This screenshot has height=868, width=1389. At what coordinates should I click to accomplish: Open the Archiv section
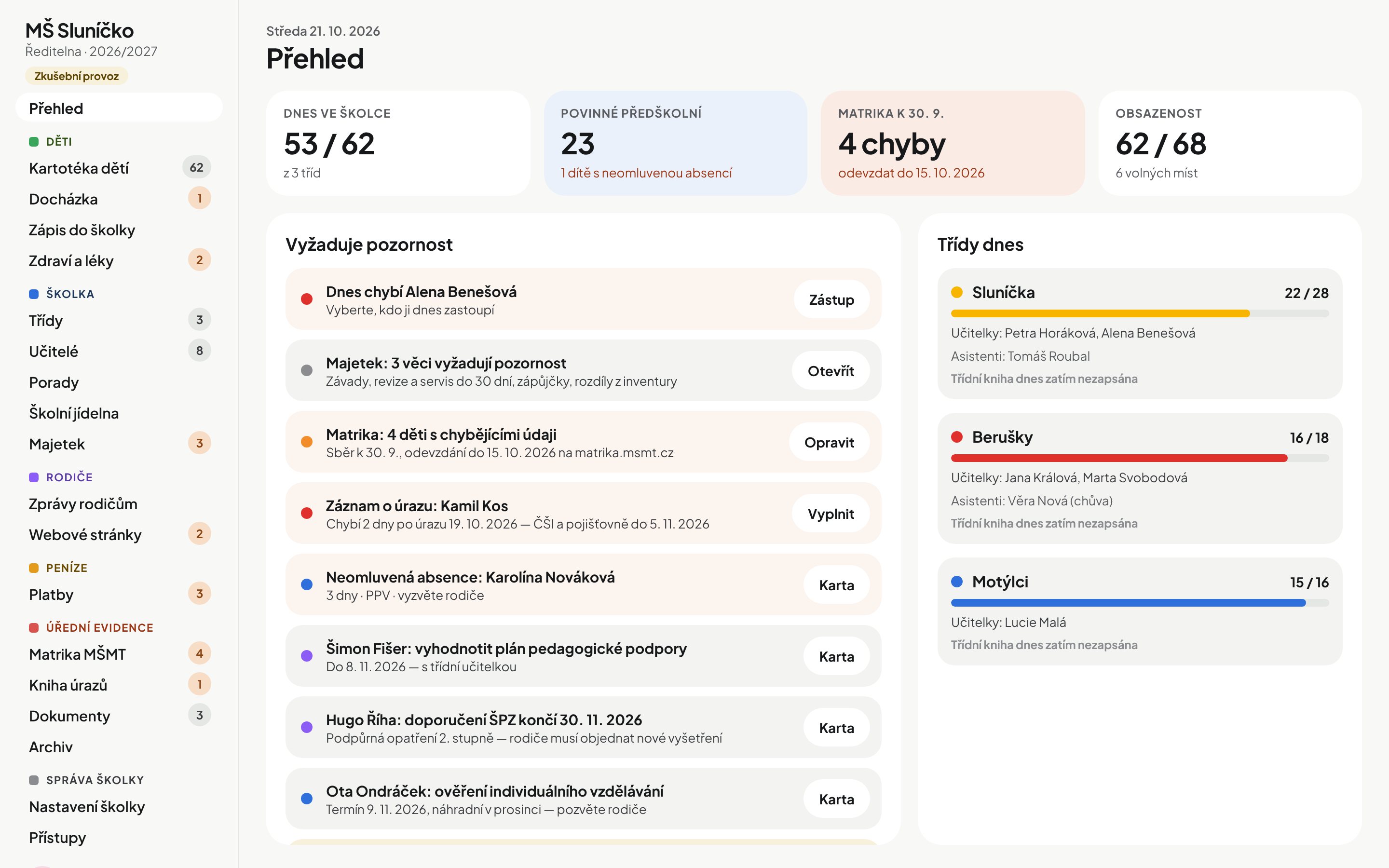click(119, 747)
